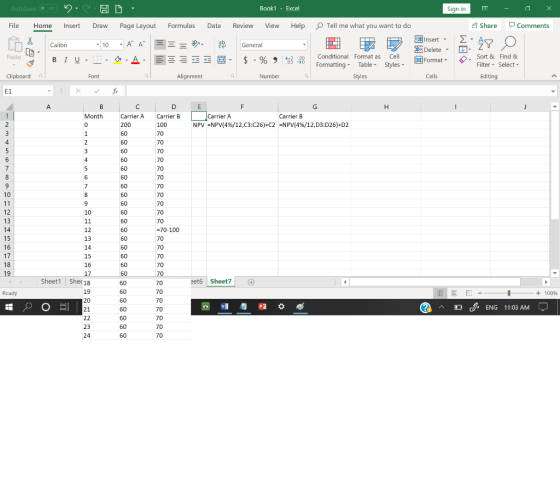Screen dimensions: 560x485
Task: Click the Copy icon in Clipboard group
Action: point(30,52)
